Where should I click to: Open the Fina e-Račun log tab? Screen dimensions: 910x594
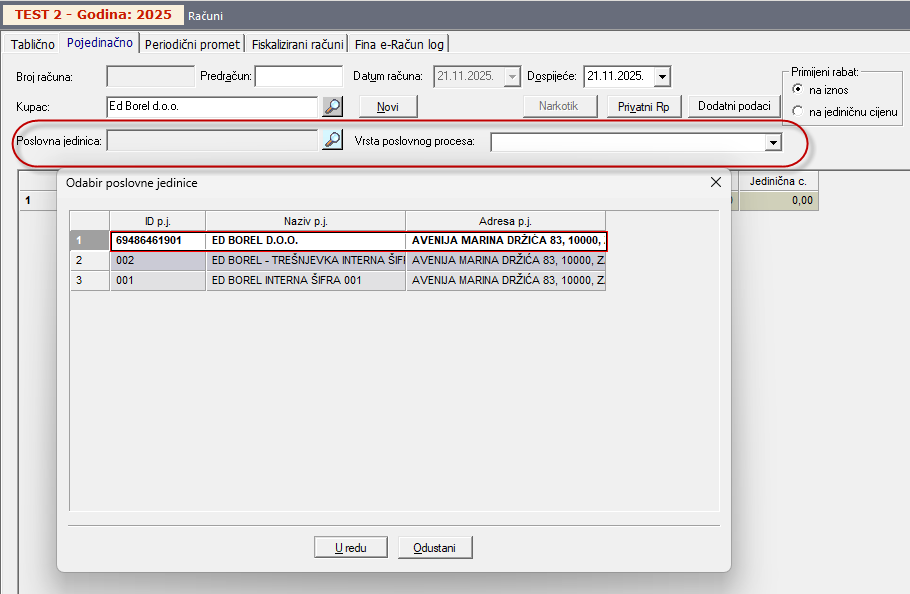(400, 44)
